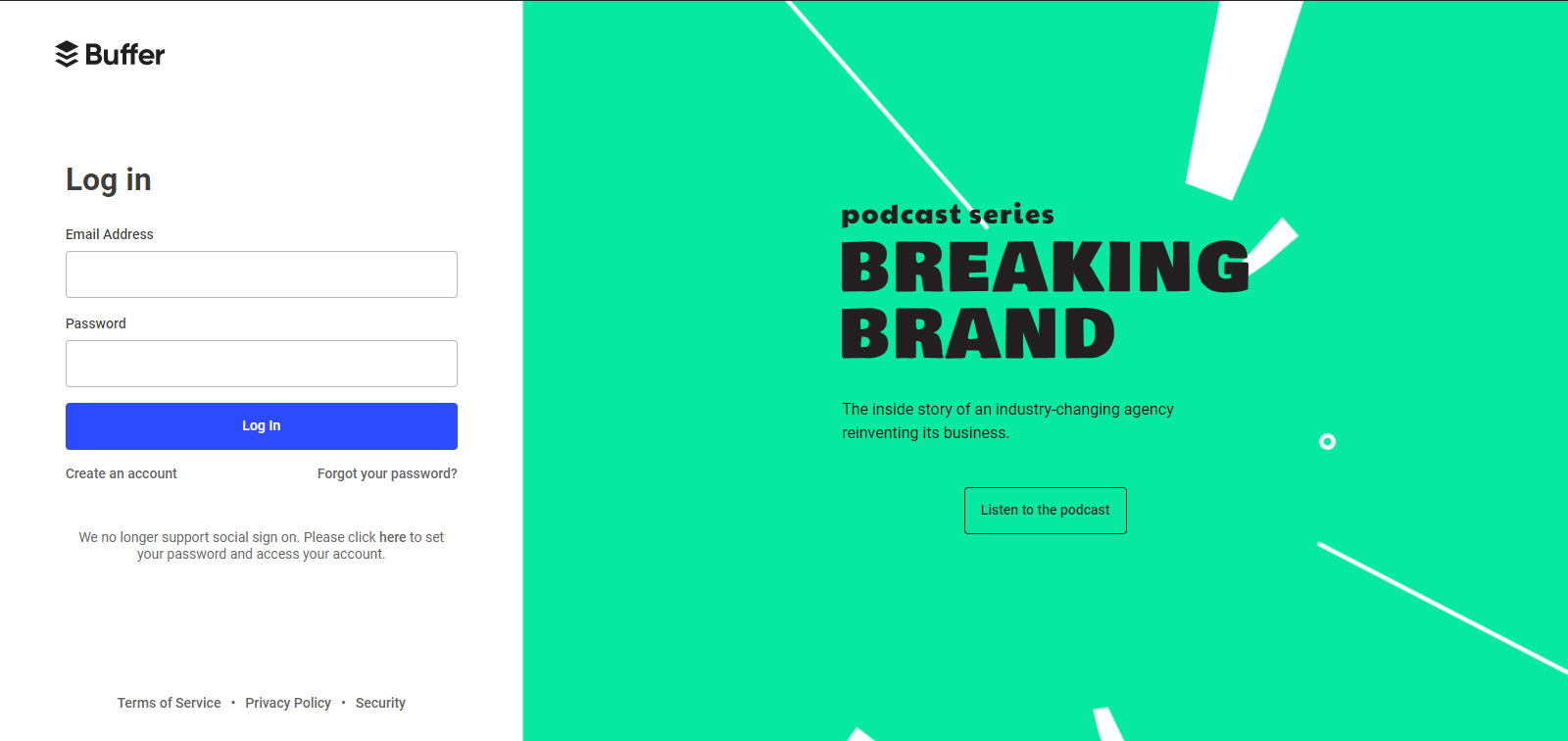1568x741 pixels.
Task: Open the Terms of Service link
Action: click(170, 703)
